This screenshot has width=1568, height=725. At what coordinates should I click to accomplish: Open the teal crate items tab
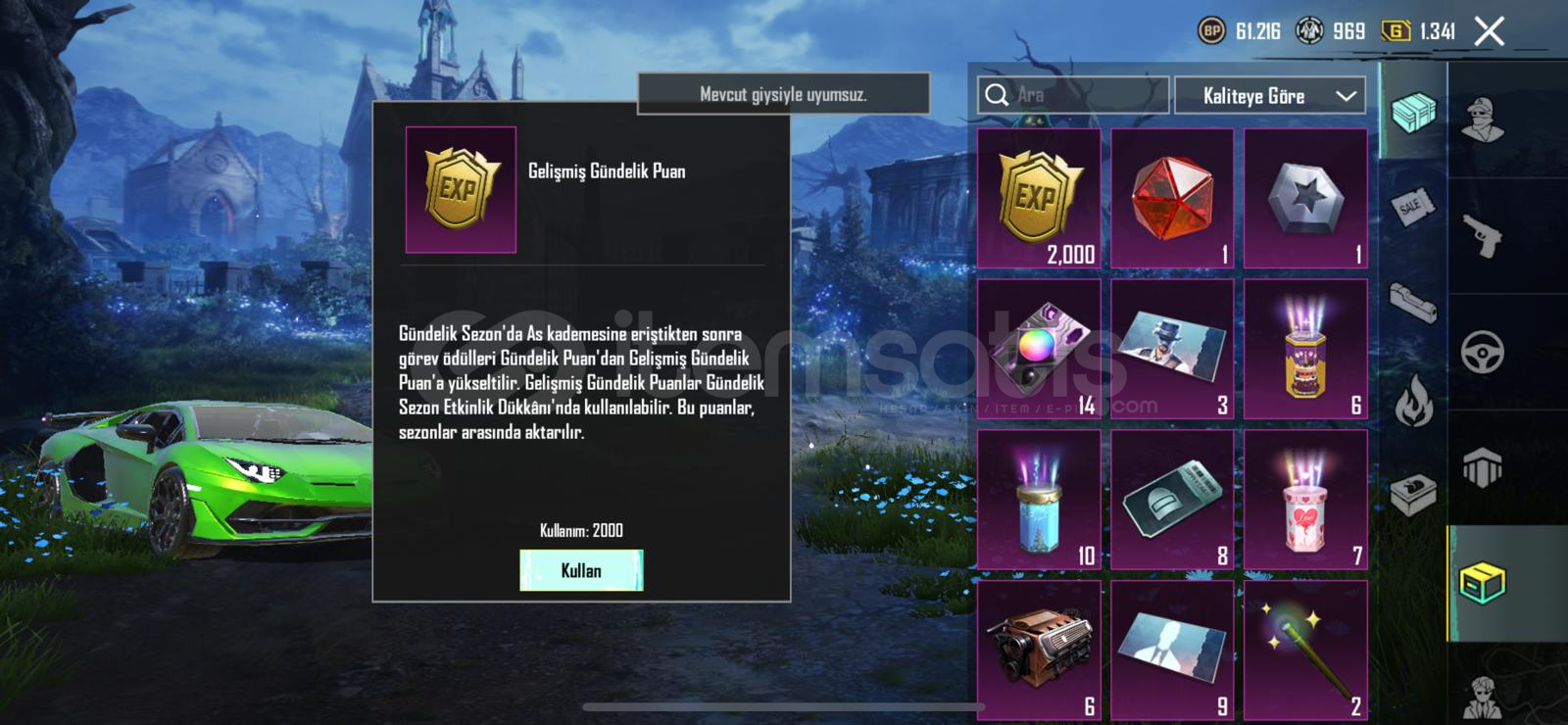pyautogui.click(x=1413, y=113)
